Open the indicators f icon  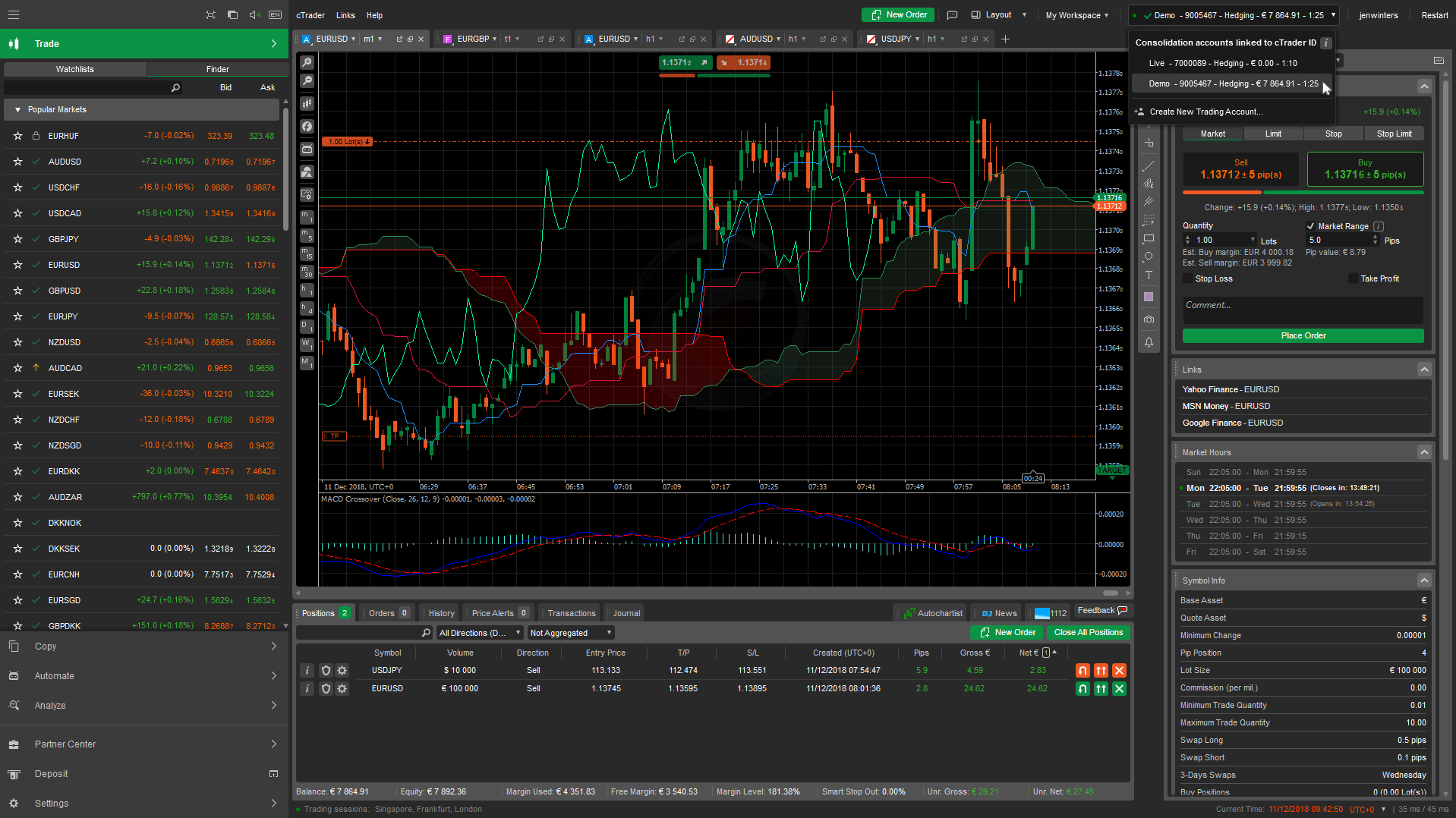307,127
